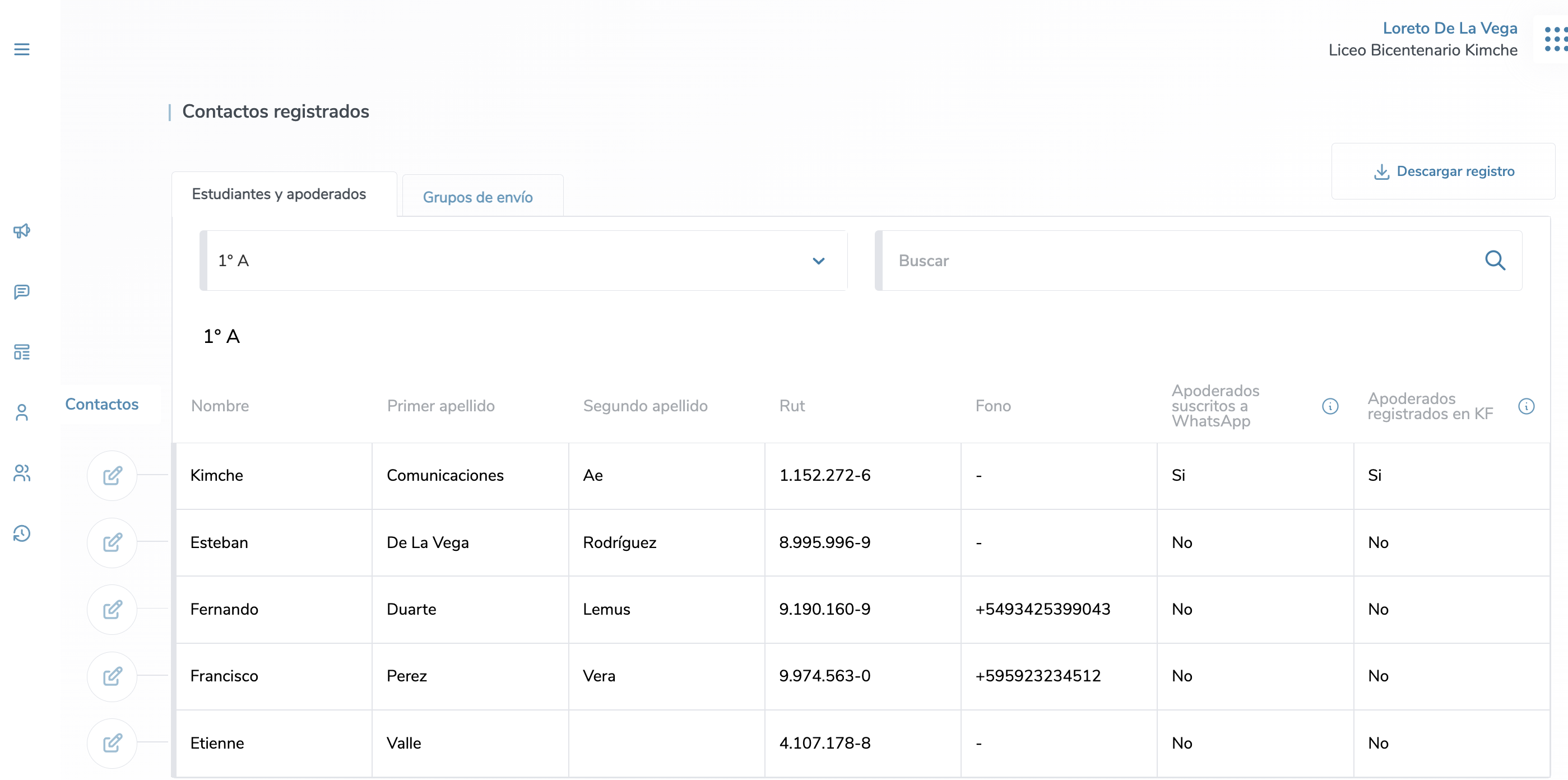
Task: Show info for registrados en KF column
Action: [1526, 406]
